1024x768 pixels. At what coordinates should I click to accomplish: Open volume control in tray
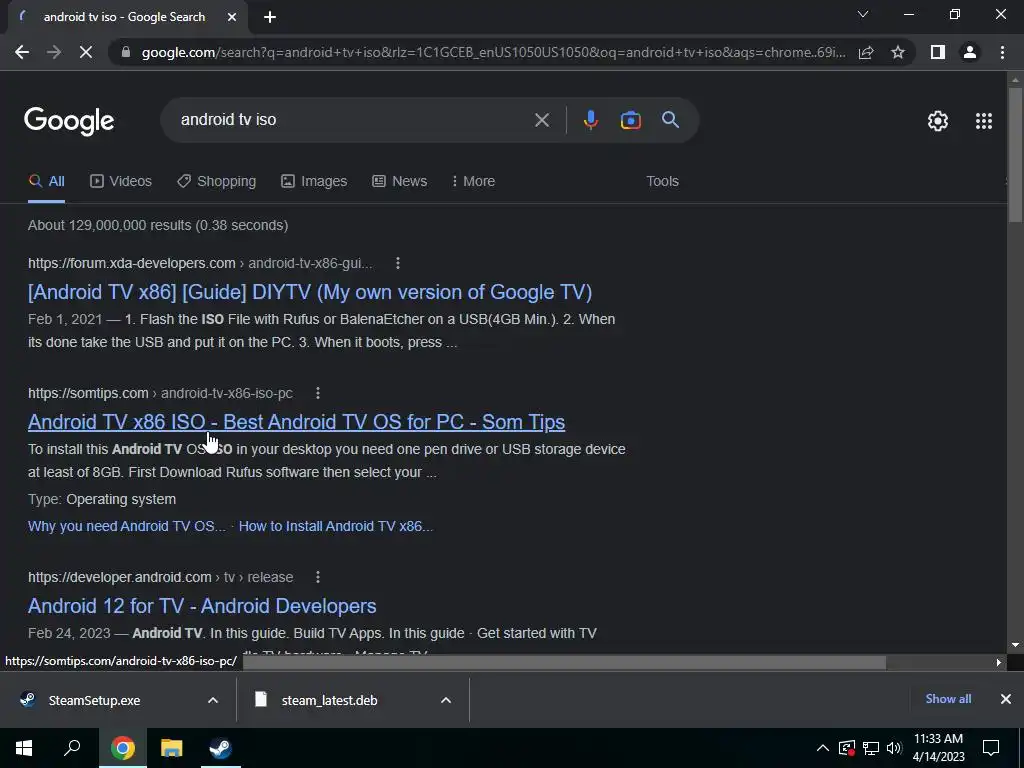click(894, 748)
